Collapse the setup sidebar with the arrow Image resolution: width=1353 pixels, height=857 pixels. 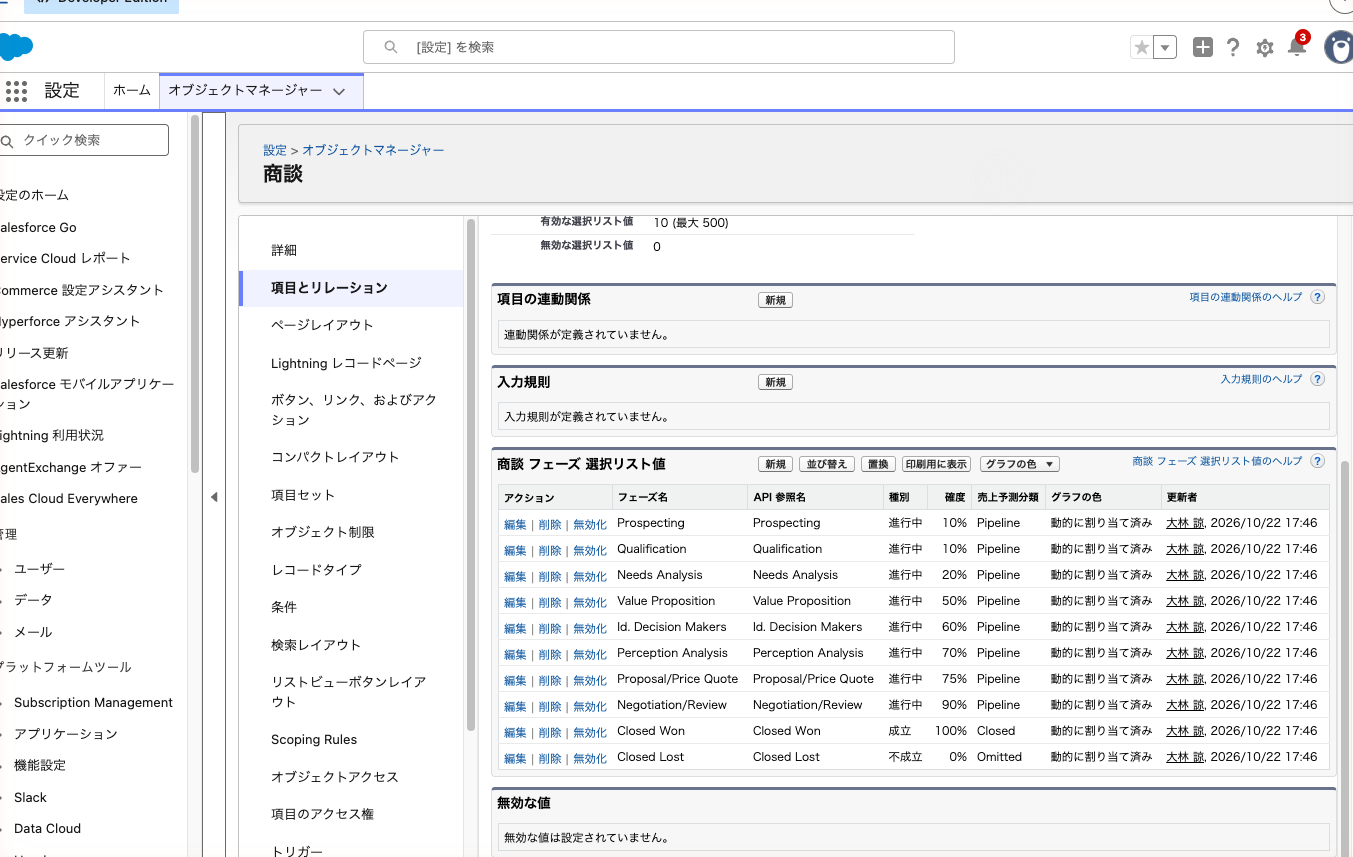214,497
